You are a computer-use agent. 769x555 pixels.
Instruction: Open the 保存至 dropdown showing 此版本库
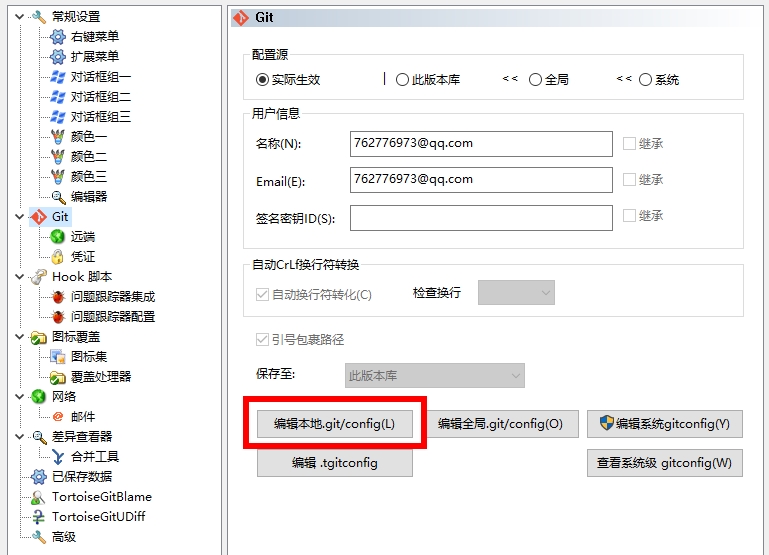(x=435, y=376)
